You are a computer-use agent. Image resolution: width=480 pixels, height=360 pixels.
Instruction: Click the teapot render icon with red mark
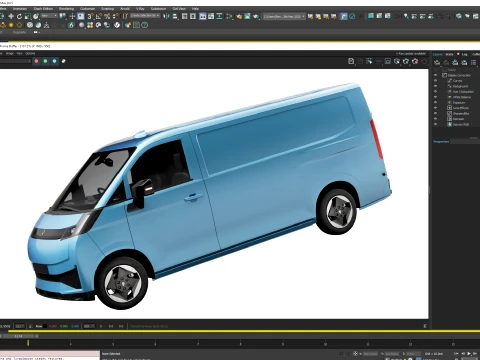pyautogui.click(x=415, y=61)
